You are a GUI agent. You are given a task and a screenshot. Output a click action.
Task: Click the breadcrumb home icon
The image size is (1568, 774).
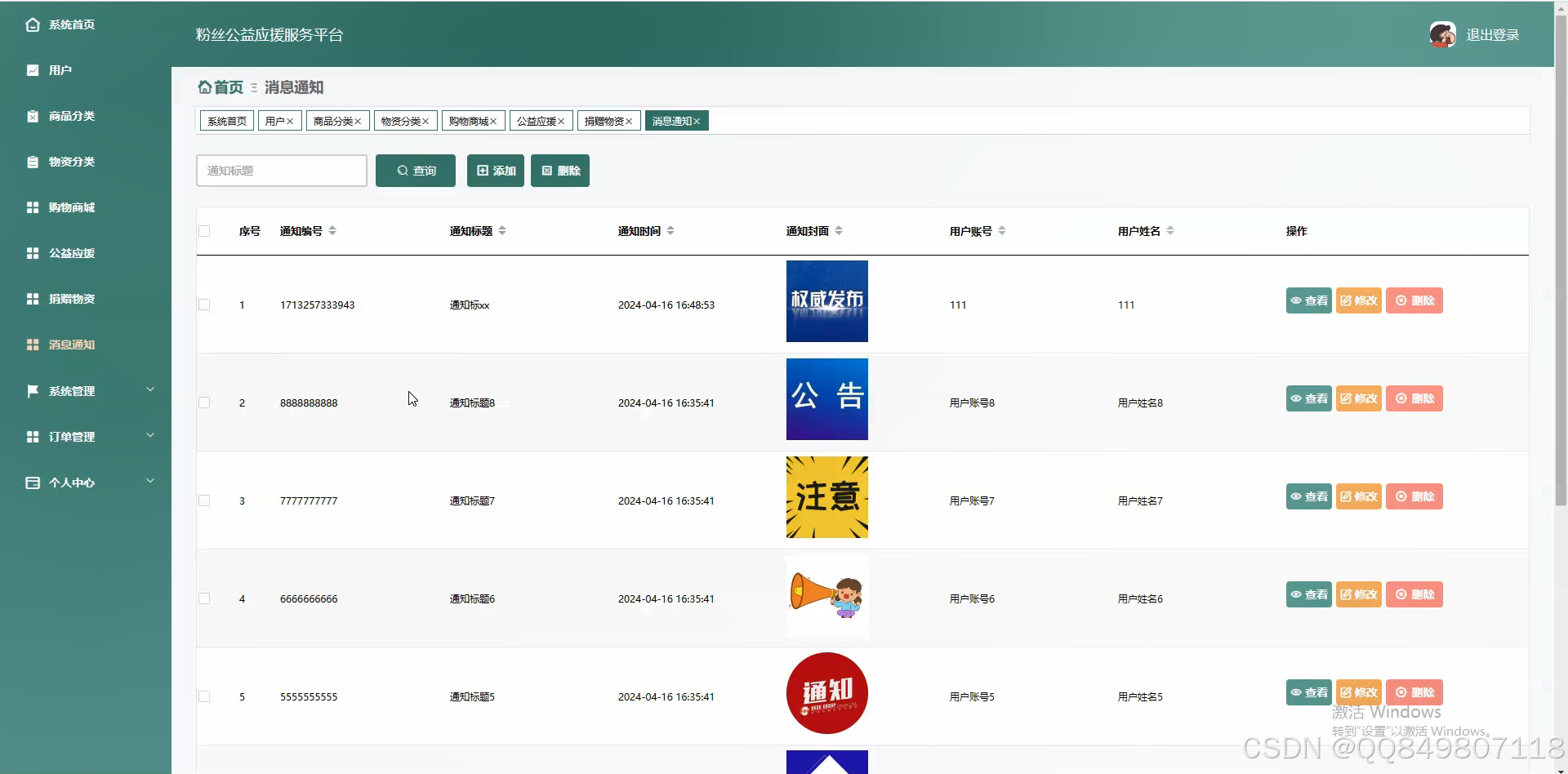pos(205,87)
